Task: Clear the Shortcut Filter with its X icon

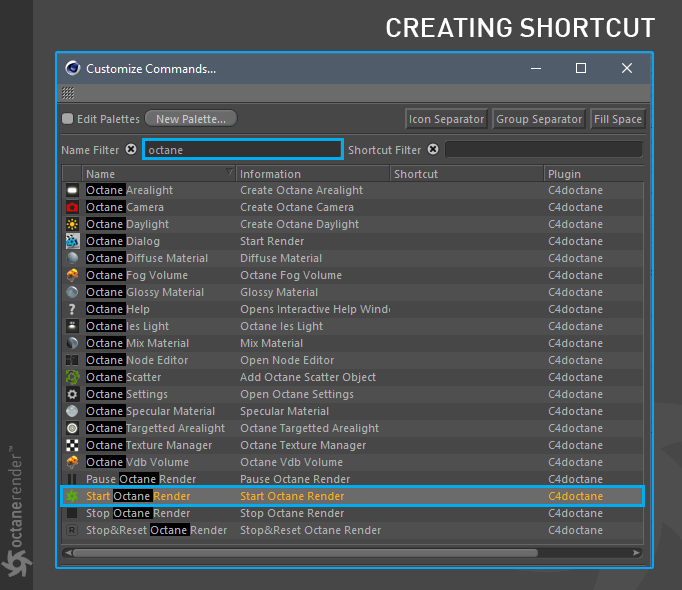Action: point(433,149)
